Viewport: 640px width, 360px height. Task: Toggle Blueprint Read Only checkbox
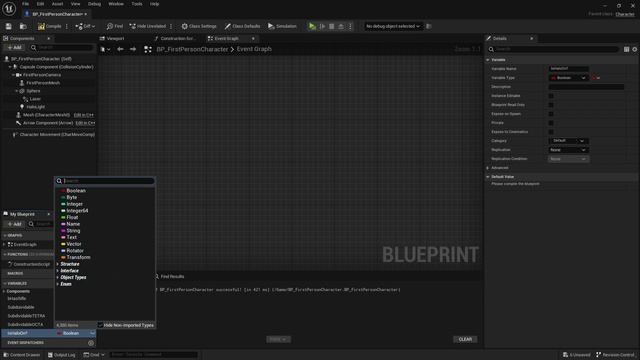pos(551,105)
